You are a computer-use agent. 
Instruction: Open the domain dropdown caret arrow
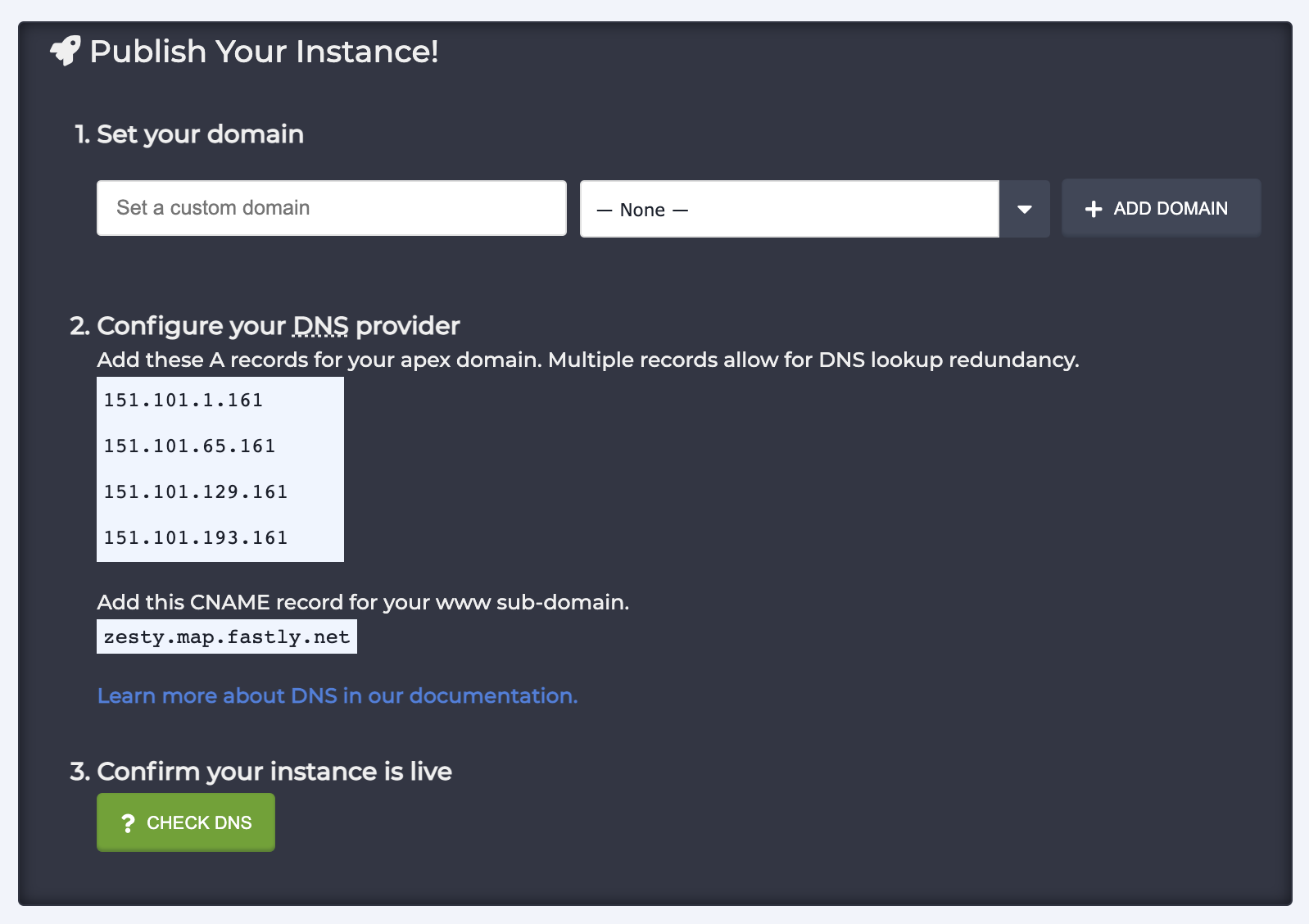pyautogui.click(x=1025, y=209)
